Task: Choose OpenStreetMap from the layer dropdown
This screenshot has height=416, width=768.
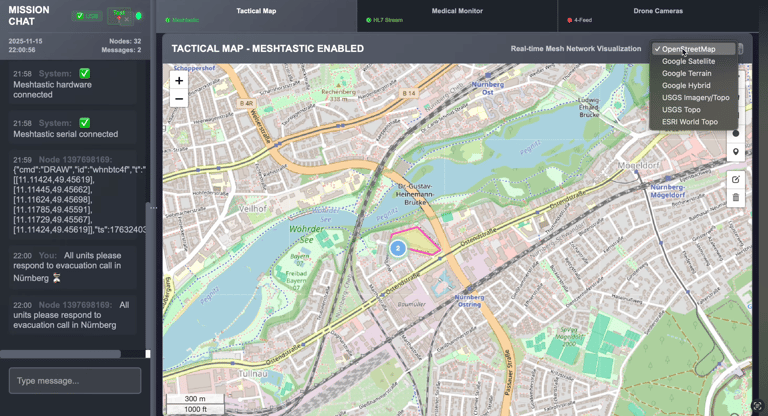Action: coord(693,49)
